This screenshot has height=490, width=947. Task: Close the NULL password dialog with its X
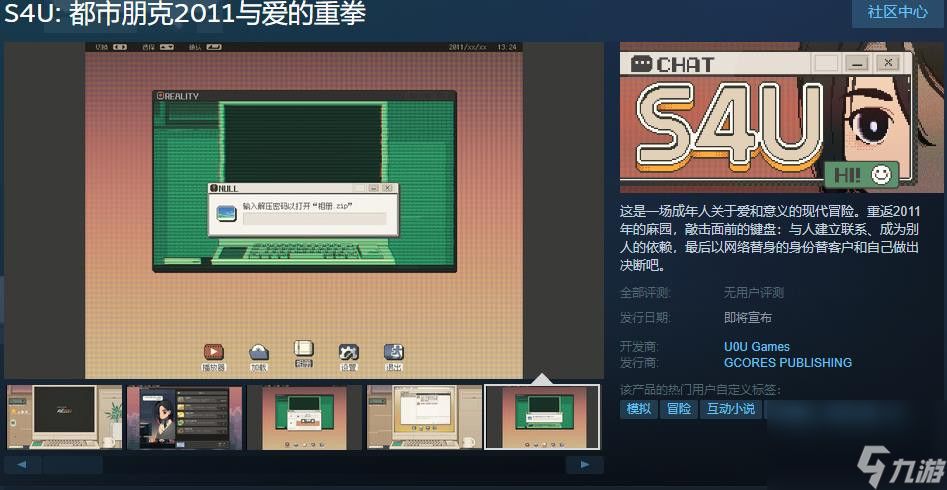pos(388,188)
